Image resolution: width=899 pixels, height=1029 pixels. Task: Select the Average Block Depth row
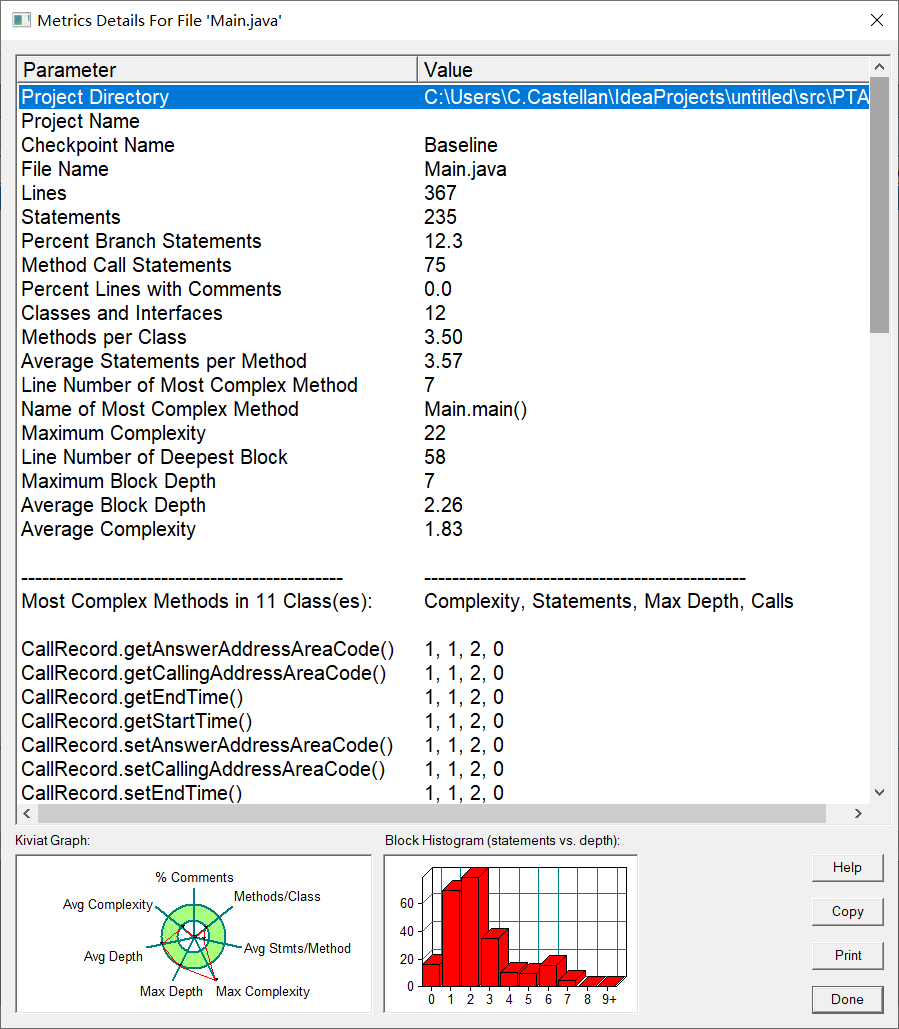click(x=444, y=505)
